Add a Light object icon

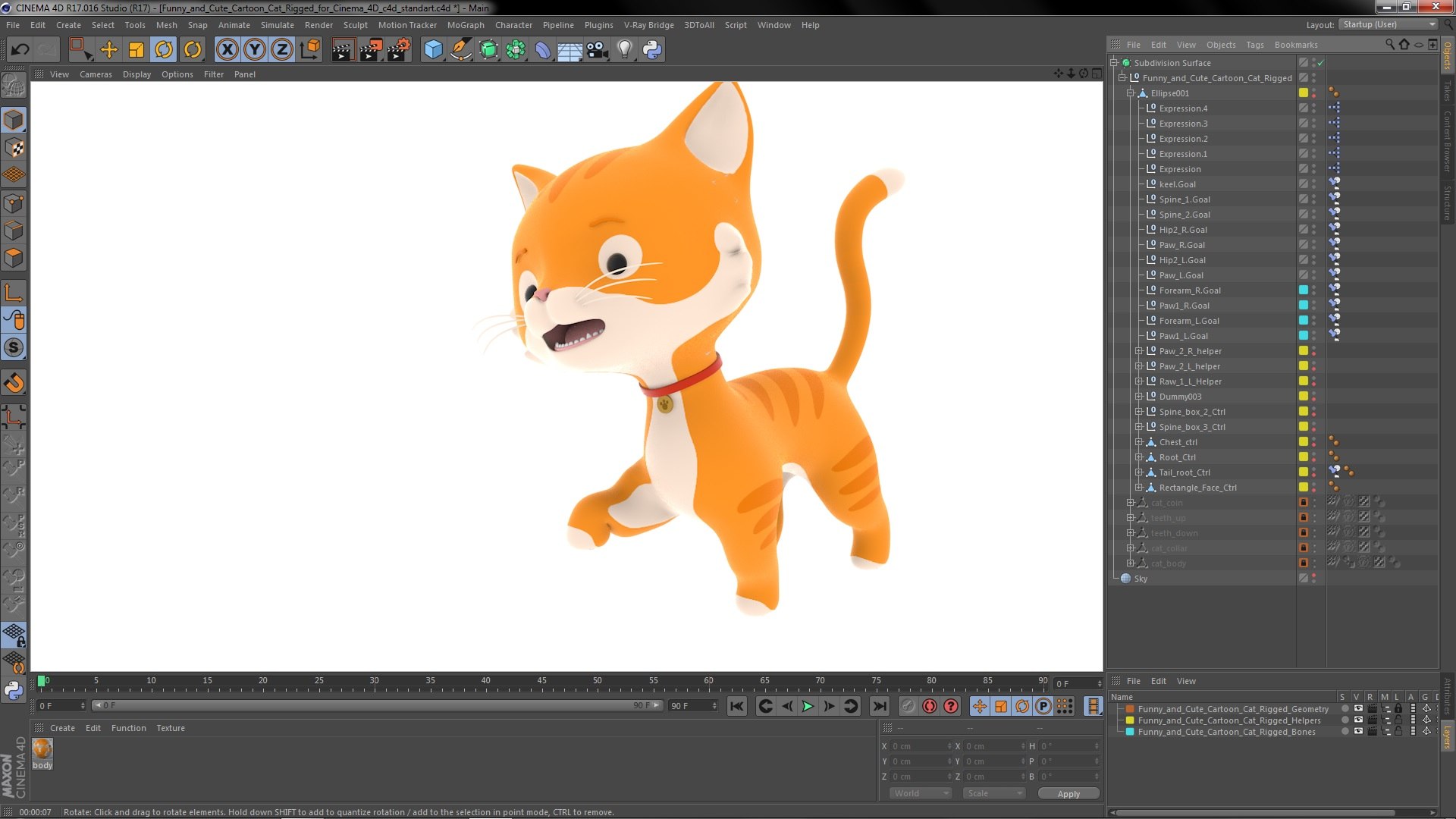625,50
